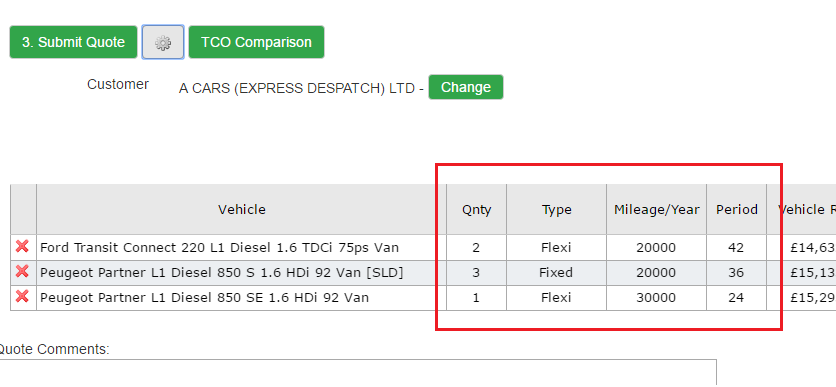
Task: Delete the Ford Transit Connect row
Action: click(22, 246)
